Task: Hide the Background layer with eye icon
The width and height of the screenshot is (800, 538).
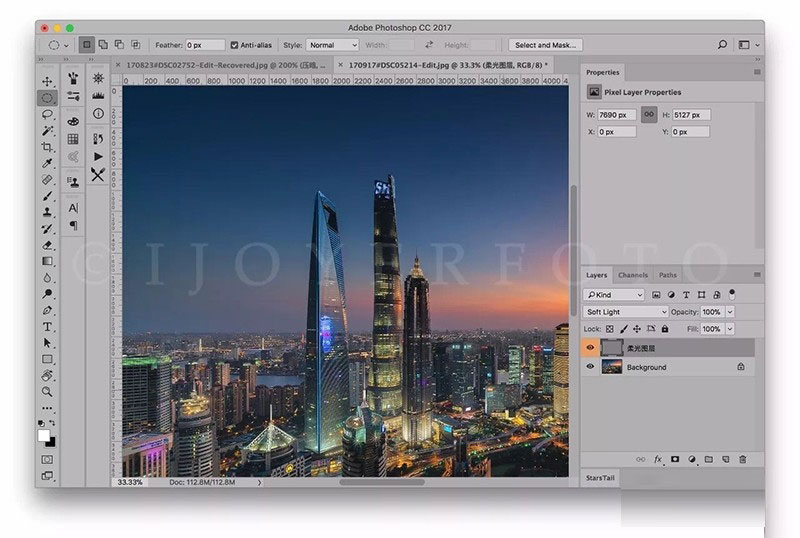Action: tap(590, 367)
